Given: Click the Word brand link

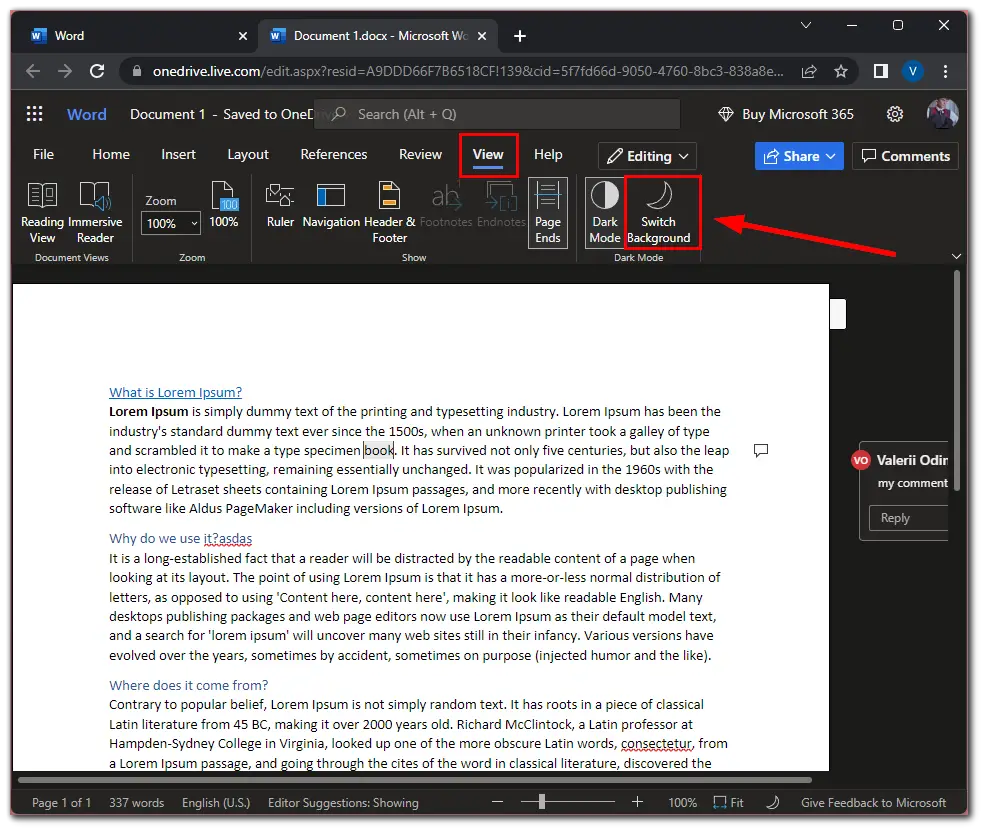Looking at the screenshot, I should (x=87, y=114).
